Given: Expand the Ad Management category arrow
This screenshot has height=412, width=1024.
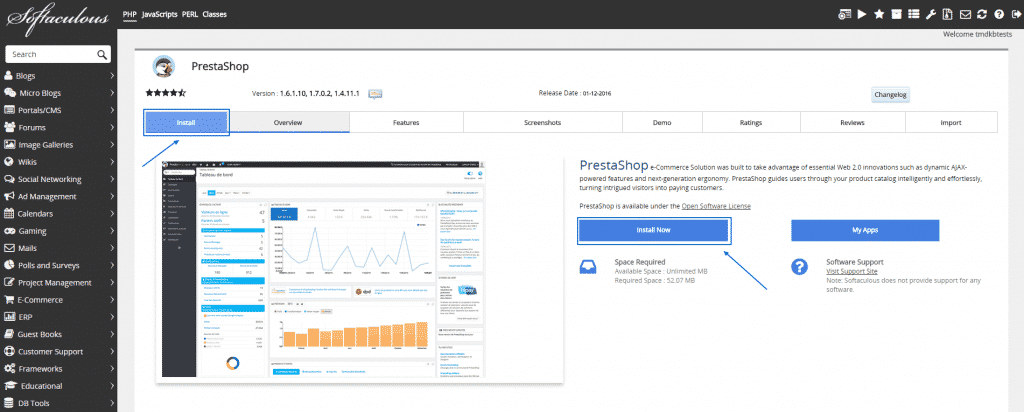Looking at the screenshot, I should [x=112, y=197].
